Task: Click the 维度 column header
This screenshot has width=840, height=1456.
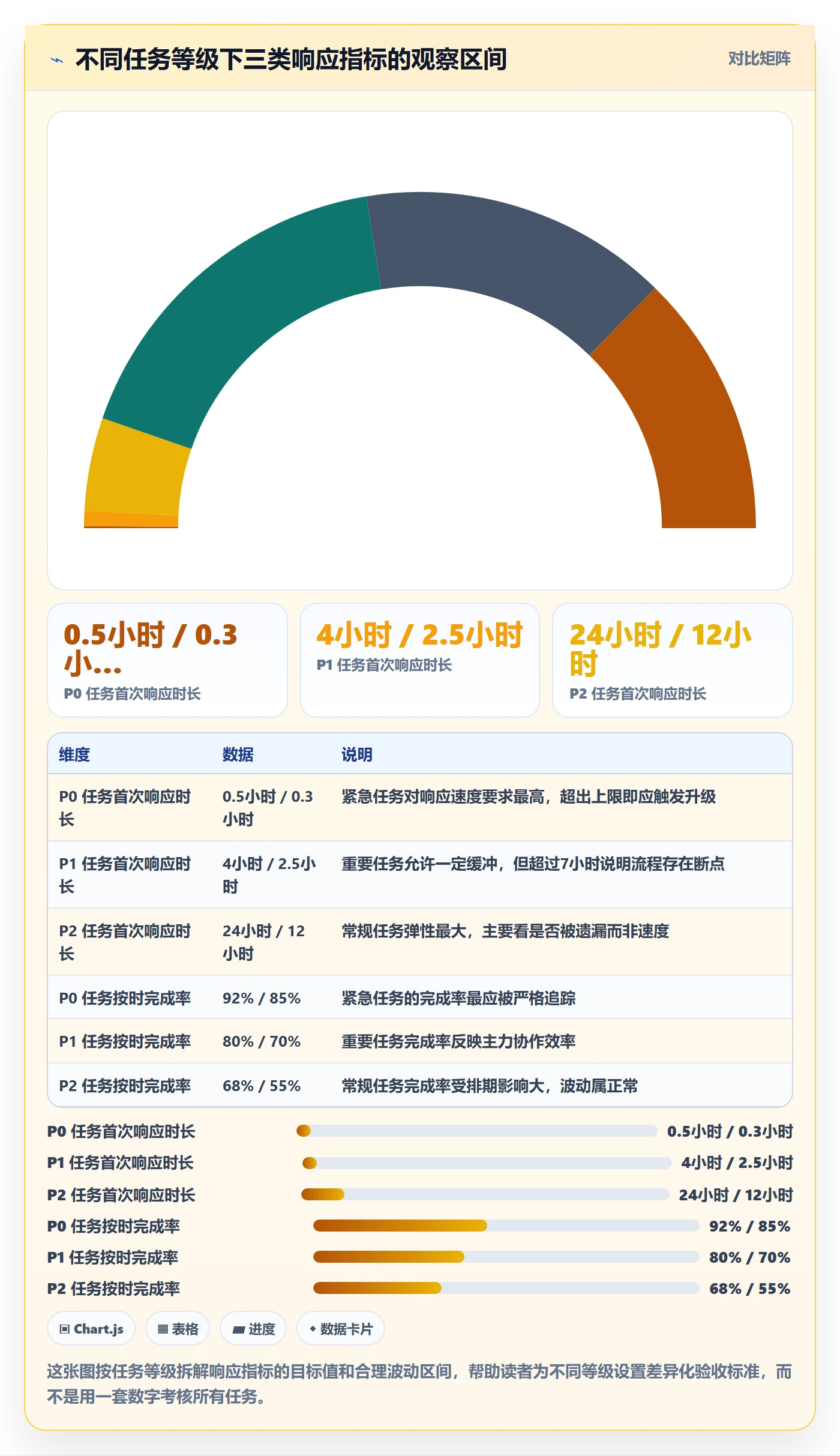Action: (74, 754)
